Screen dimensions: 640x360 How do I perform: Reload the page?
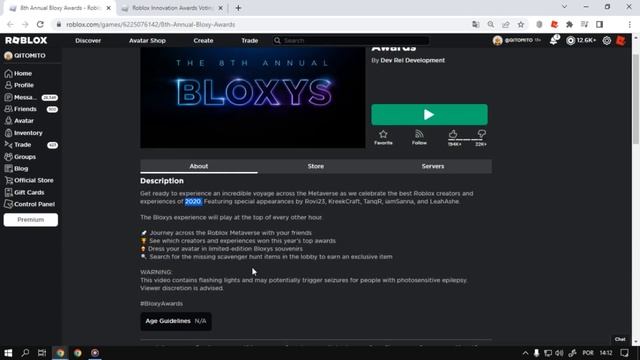coord(40,24)
